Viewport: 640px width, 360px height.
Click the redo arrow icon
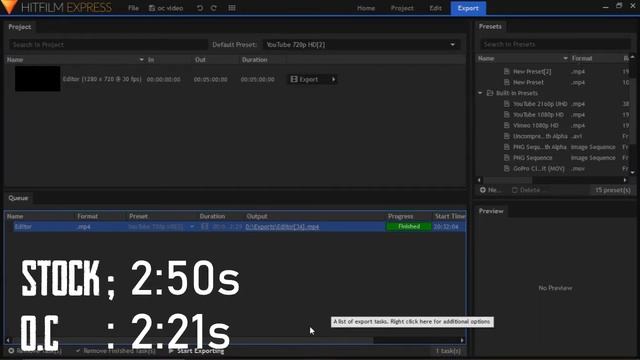pos(213,8)
